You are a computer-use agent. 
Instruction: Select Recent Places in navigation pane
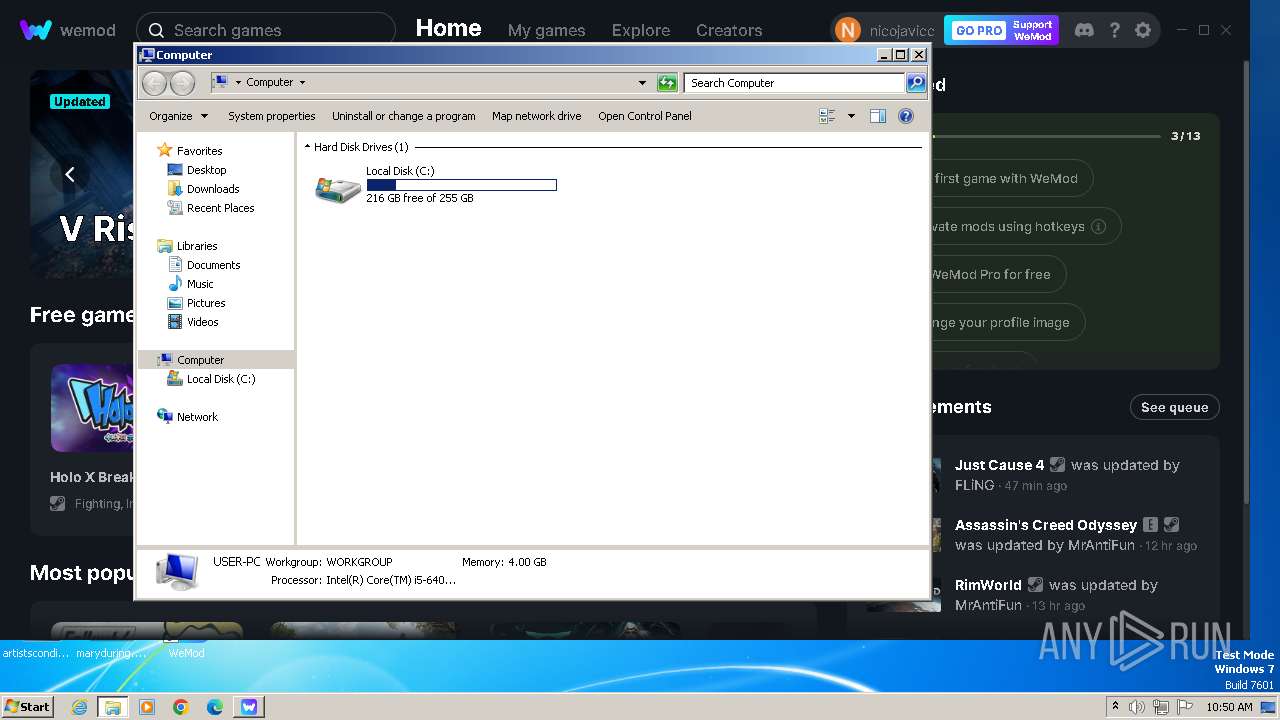[x=220, y=208]
